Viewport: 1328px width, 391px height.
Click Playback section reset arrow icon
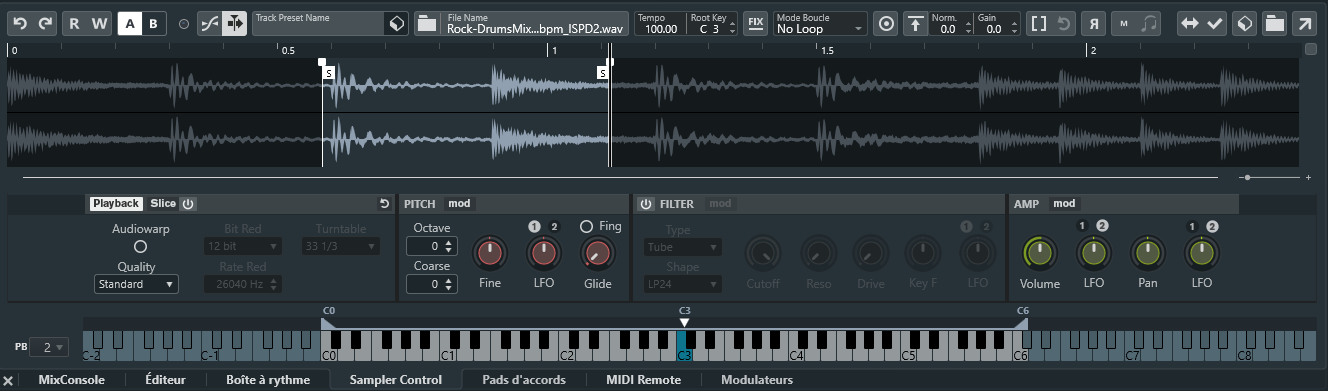point(384,204)
